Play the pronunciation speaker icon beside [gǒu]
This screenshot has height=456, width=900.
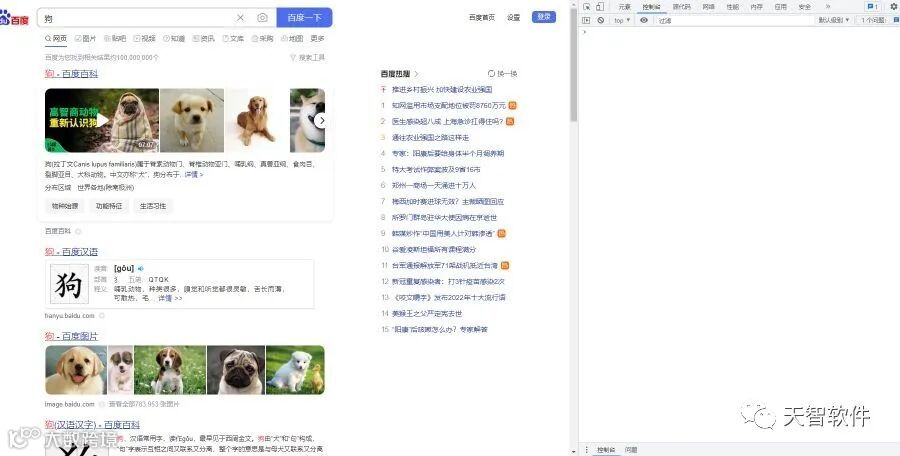(141, 268)
